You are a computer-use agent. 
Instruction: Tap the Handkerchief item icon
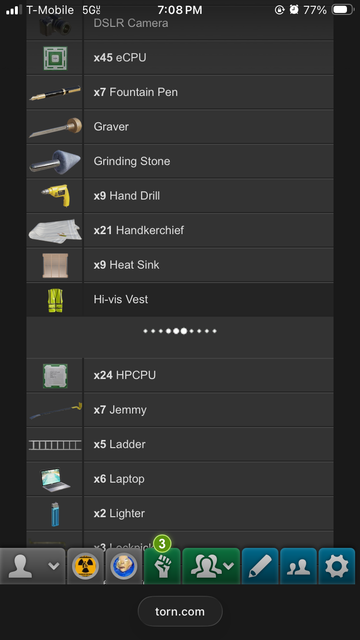tap(55, 231)
